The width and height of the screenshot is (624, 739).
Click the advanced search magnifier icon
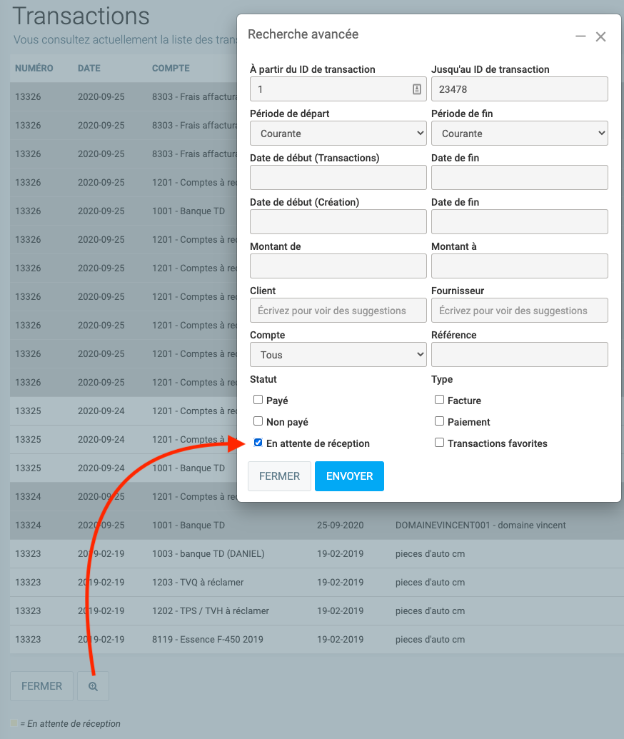point(93,686)
